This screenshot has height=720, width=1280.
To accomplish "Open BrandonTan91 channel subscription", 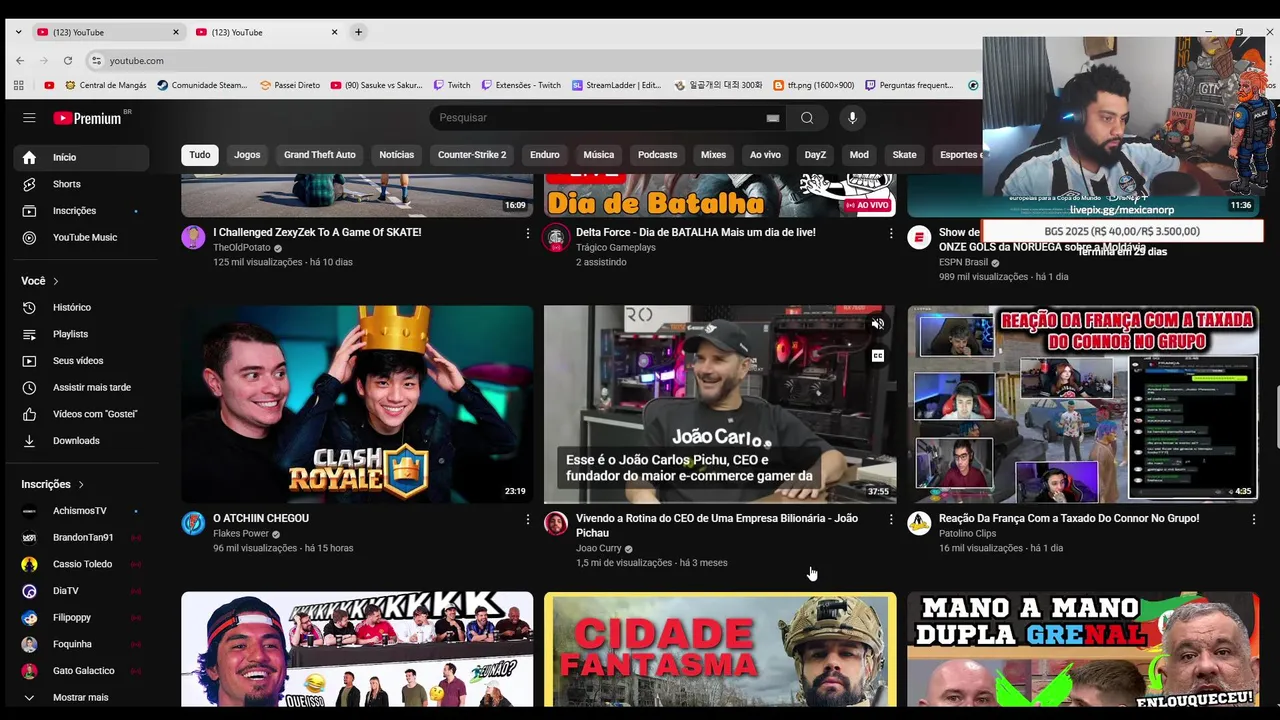I will 81,537.
